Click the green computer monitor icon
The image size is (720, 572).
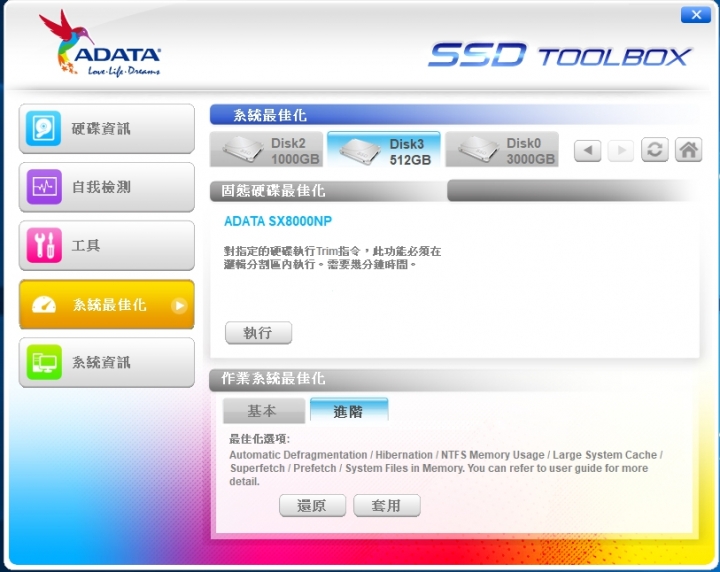(44, 362)
